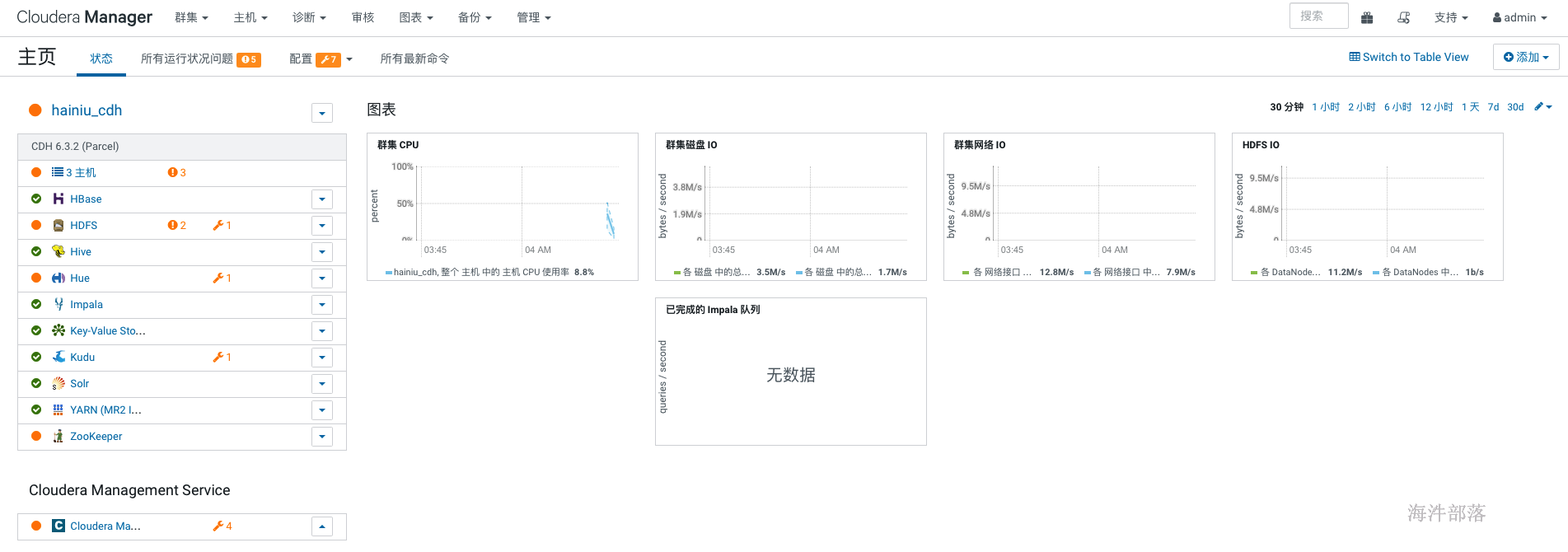This screenshot has width=1568, height=552.
Task: Open HDFS configuration wrench issue
Action: tap(222, 225)
